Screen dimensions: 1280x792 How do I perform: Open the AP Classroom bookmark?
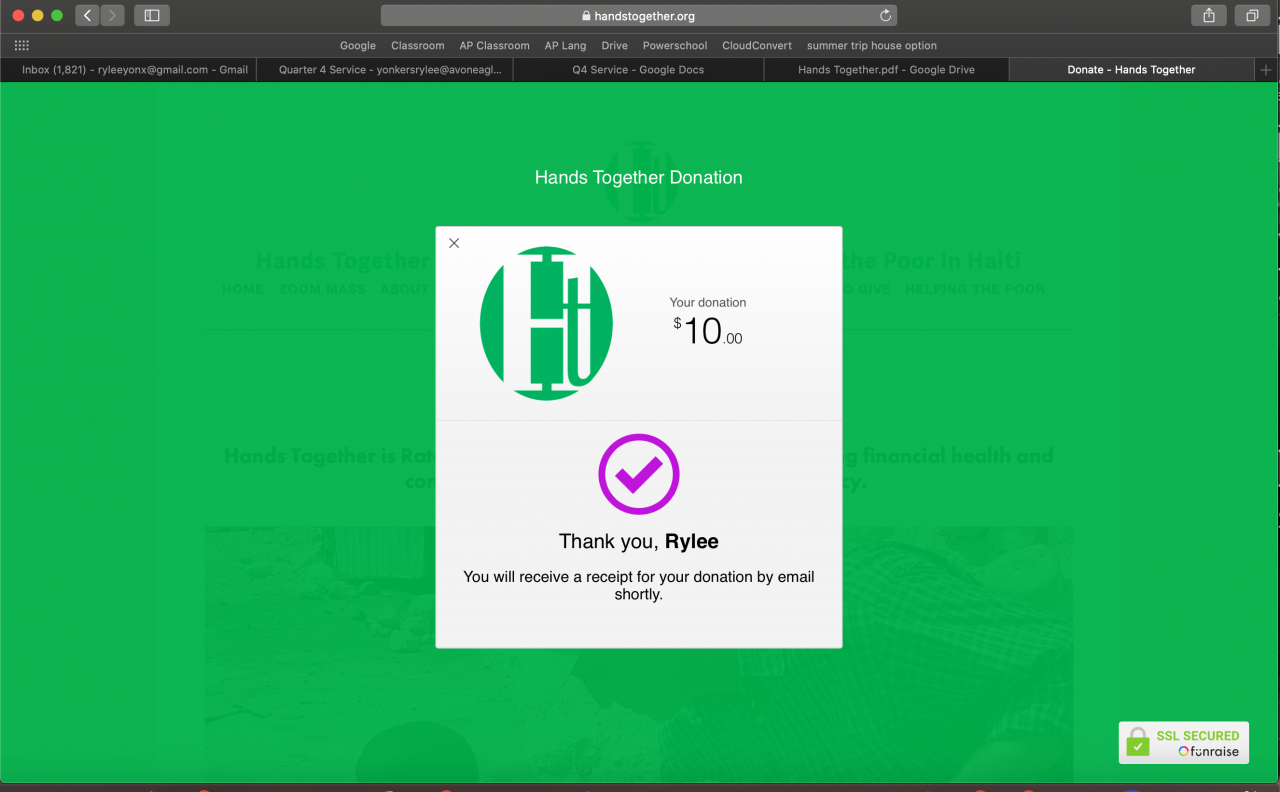click(495, 46)
